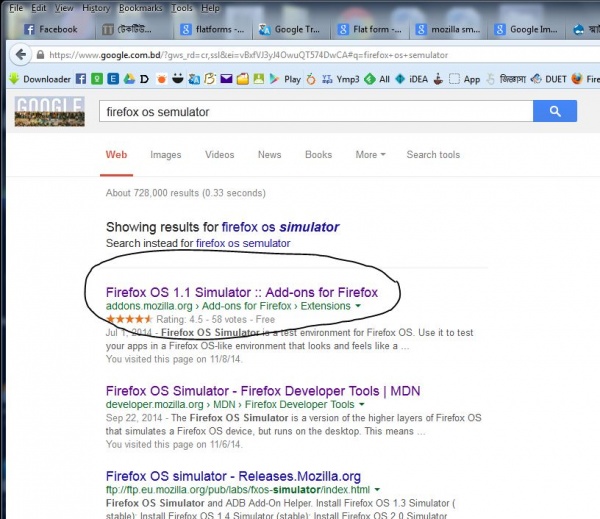The image size is (600, 519).
Task: Open the Play store bookmark
Action: tap(285, 79)
